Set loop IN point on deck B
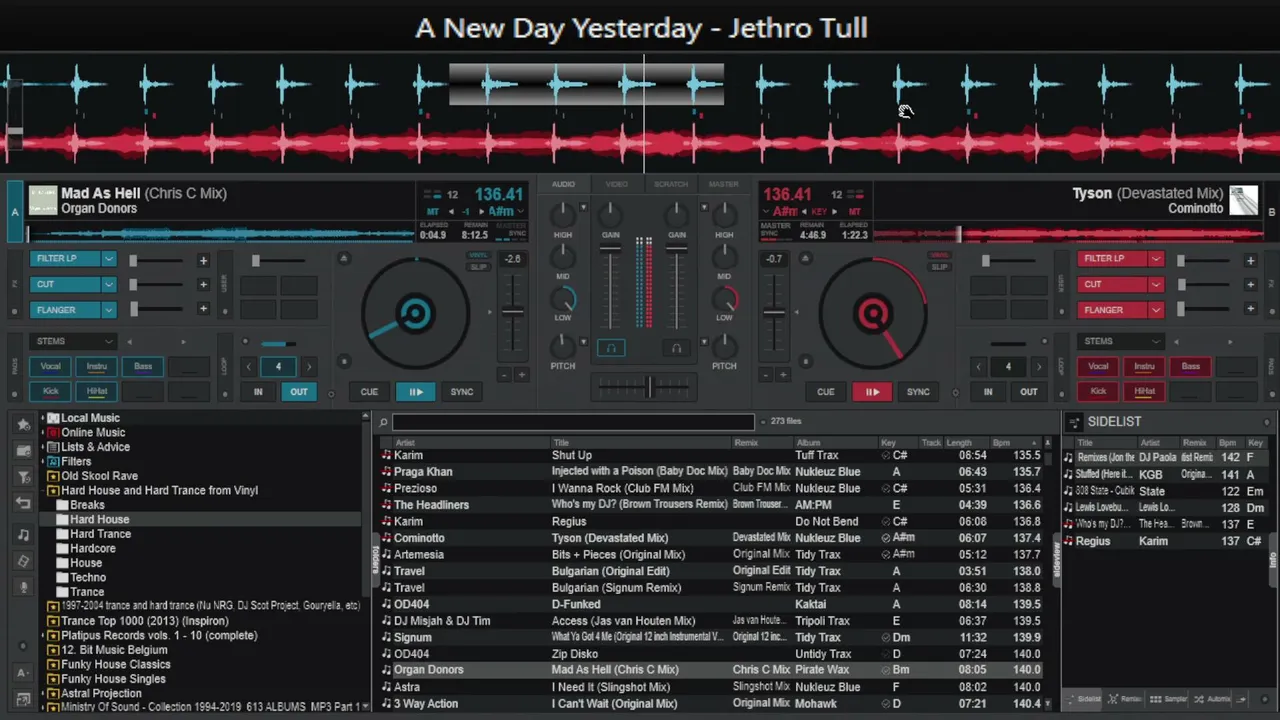 point(988,392)
